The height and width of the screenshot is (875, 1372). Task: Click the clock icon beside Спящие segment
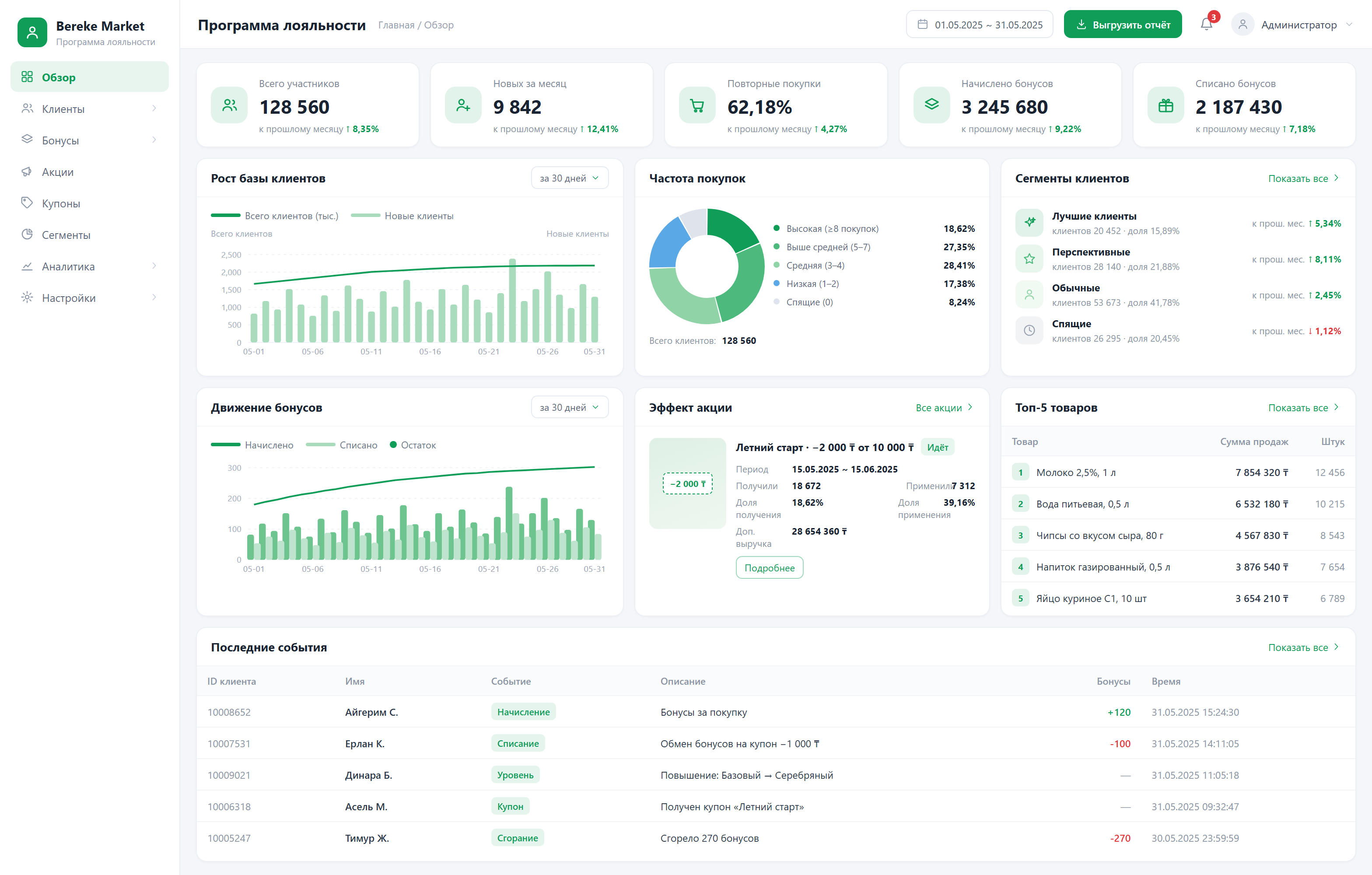coord(1029,330)
